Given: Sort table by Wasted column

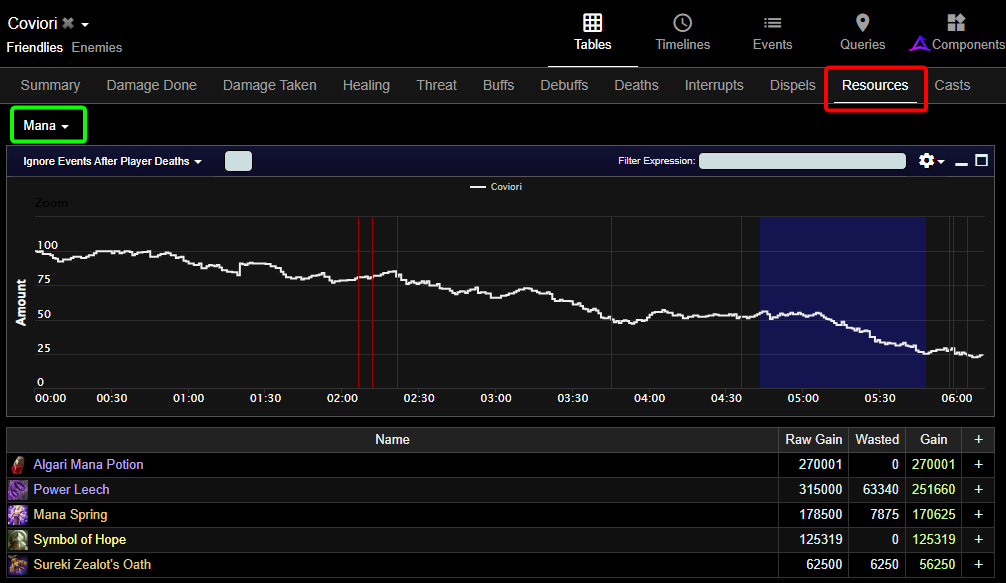Looking at the screenshot, I should click(877, 439).
